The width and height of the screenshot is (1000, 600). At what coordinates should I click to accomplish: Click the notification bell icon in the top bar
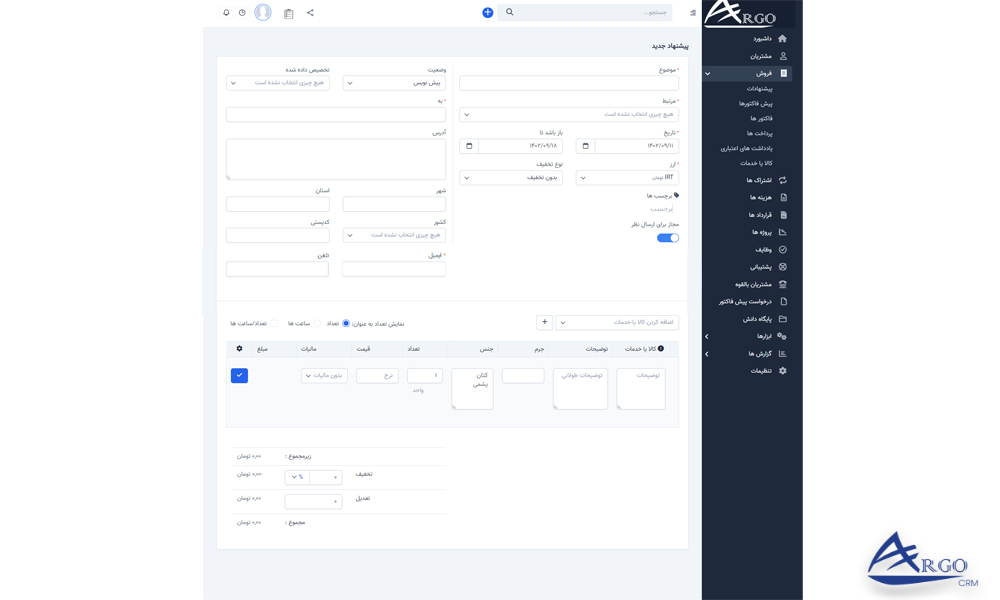point(228,14)
